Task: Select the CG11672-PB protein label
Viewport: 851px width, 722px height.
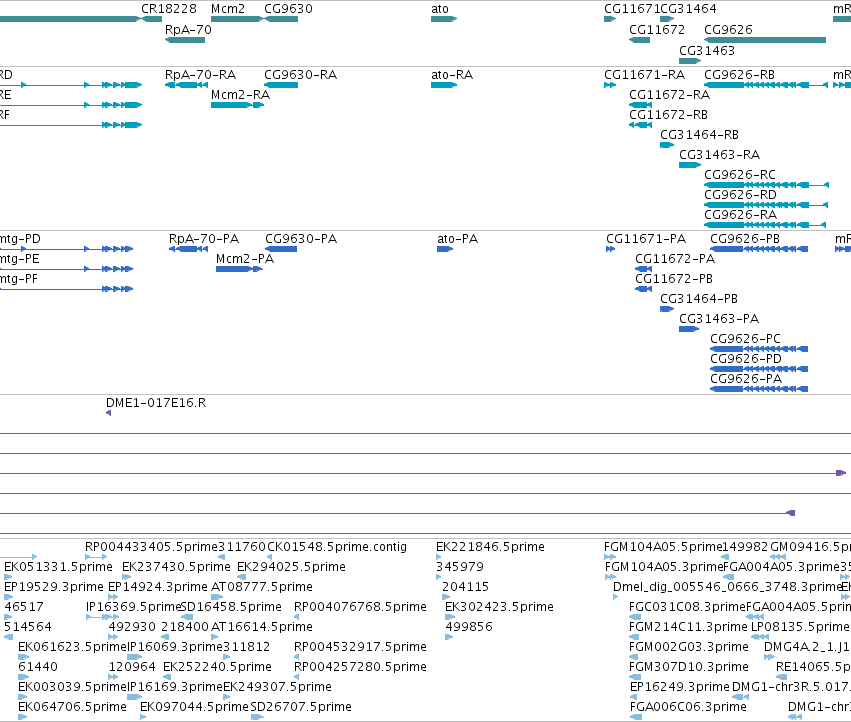Action: tap(674, 279)
